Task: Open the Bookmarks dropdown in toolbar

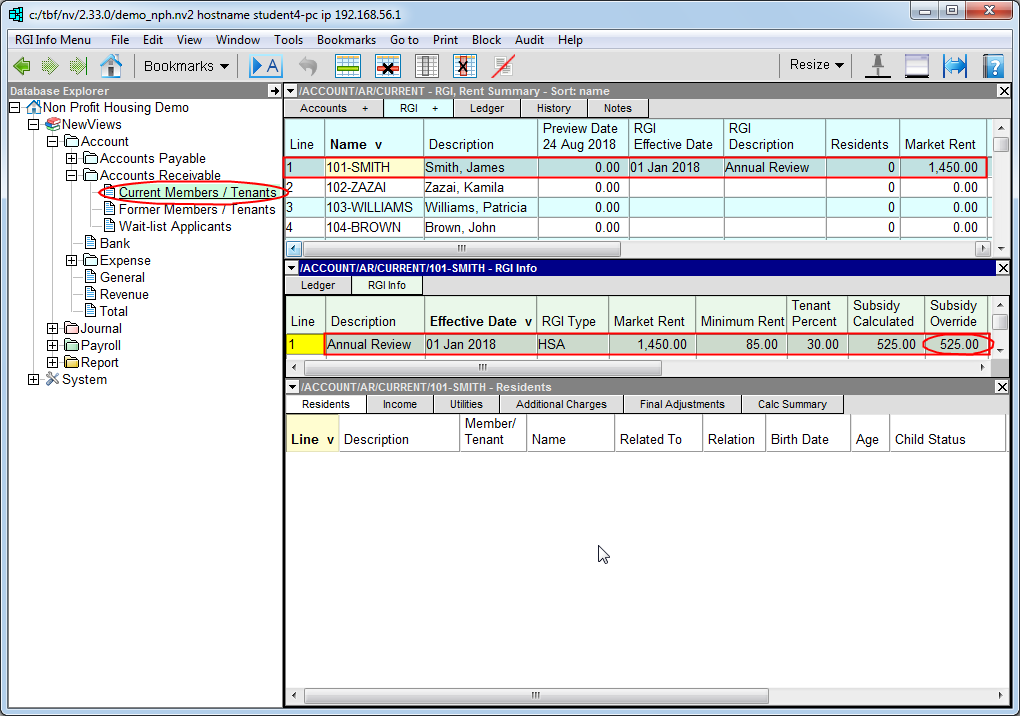Action: pyautogui.click(x=186, y=66)
